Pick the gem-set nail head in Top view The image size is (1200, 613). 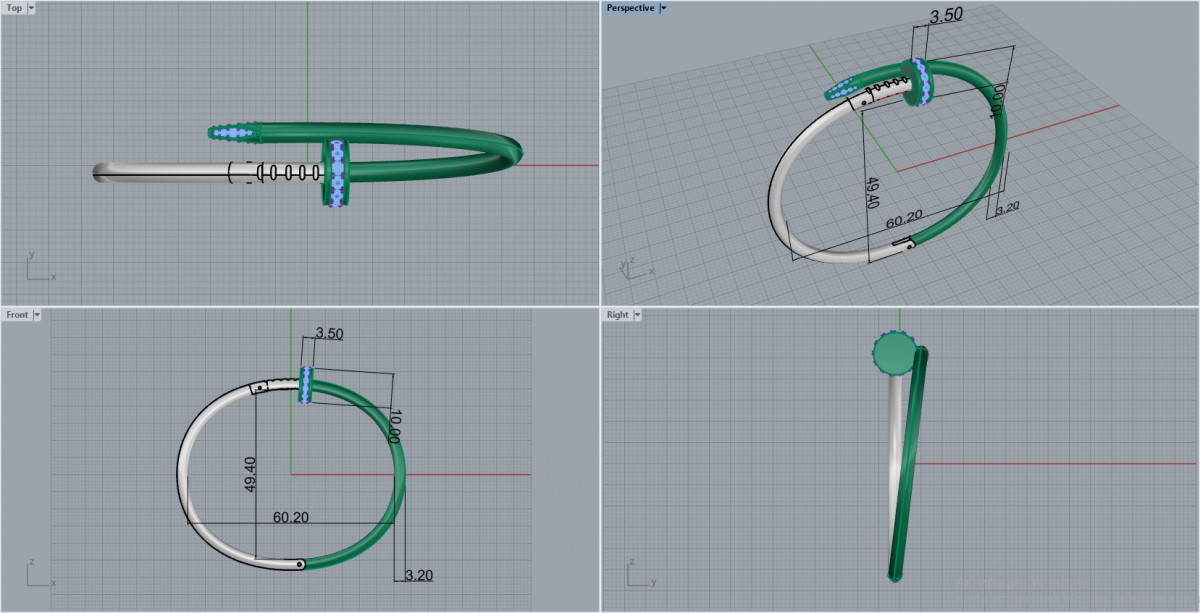click(x=336, y=172)
